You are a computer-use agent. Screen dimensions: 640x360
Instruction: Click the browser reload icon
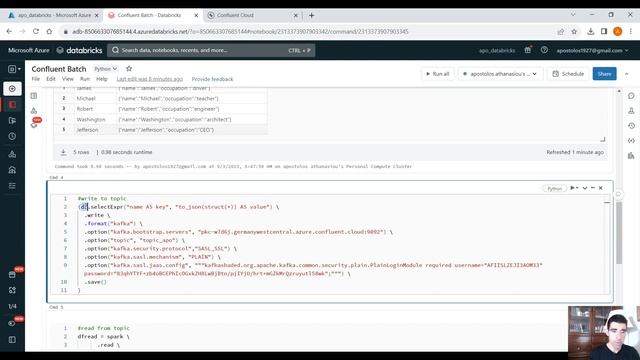pos(36,31)
